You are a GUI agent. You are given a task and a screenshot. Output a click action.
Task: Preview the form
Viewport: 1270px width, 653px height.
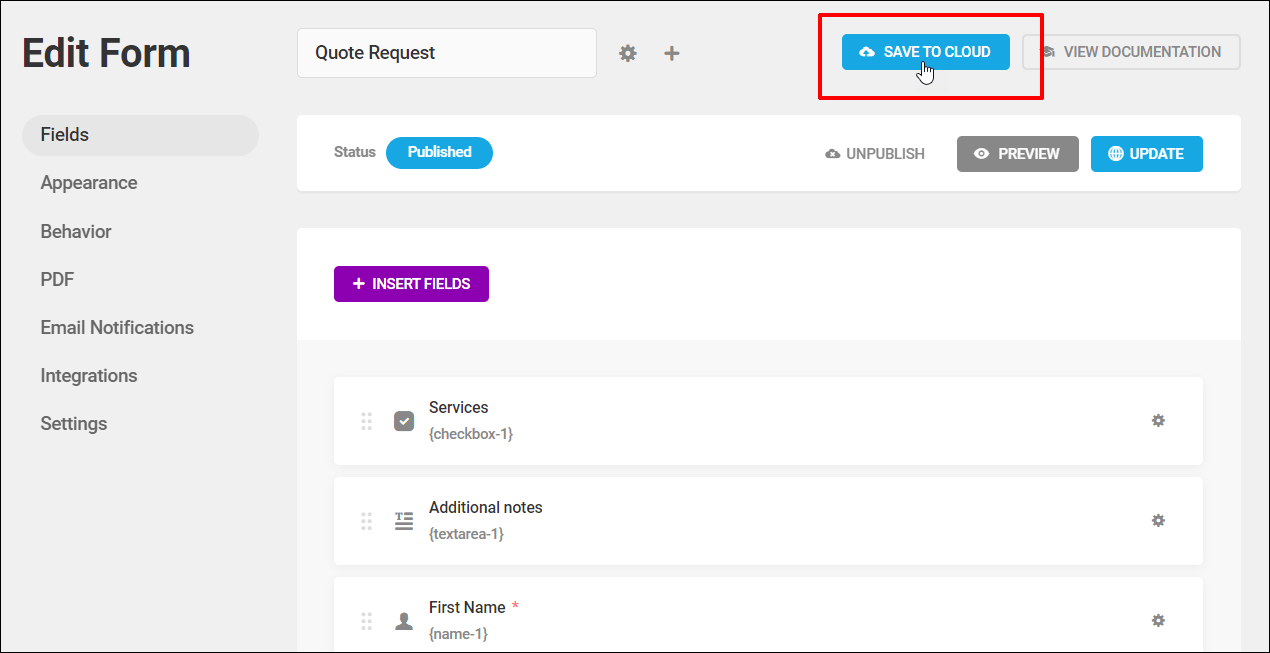point(1017,154)
